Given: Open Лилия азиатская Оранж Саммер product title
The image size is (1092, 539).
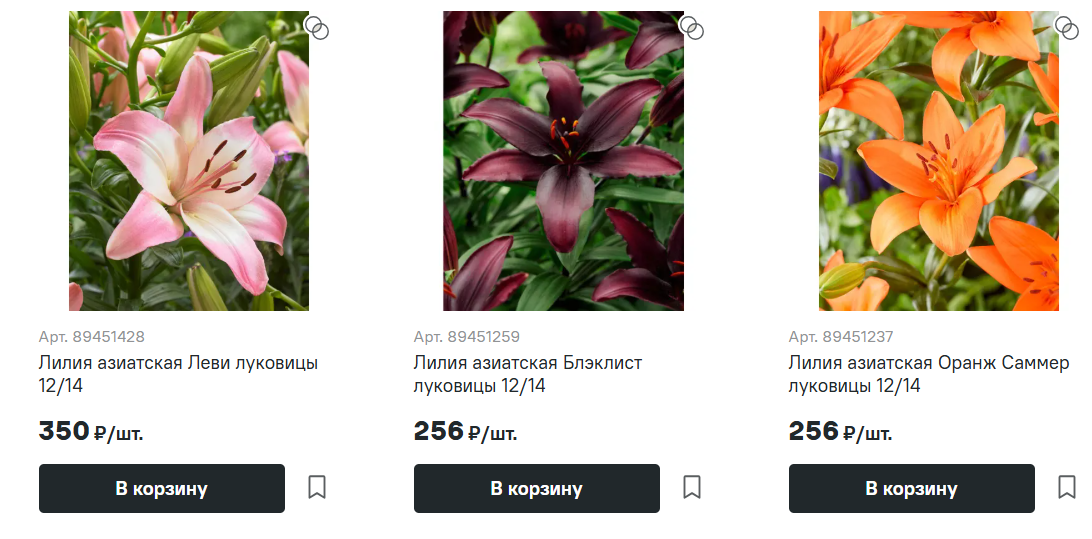Looking at the screenshot, I should click(x=928, y=374).
